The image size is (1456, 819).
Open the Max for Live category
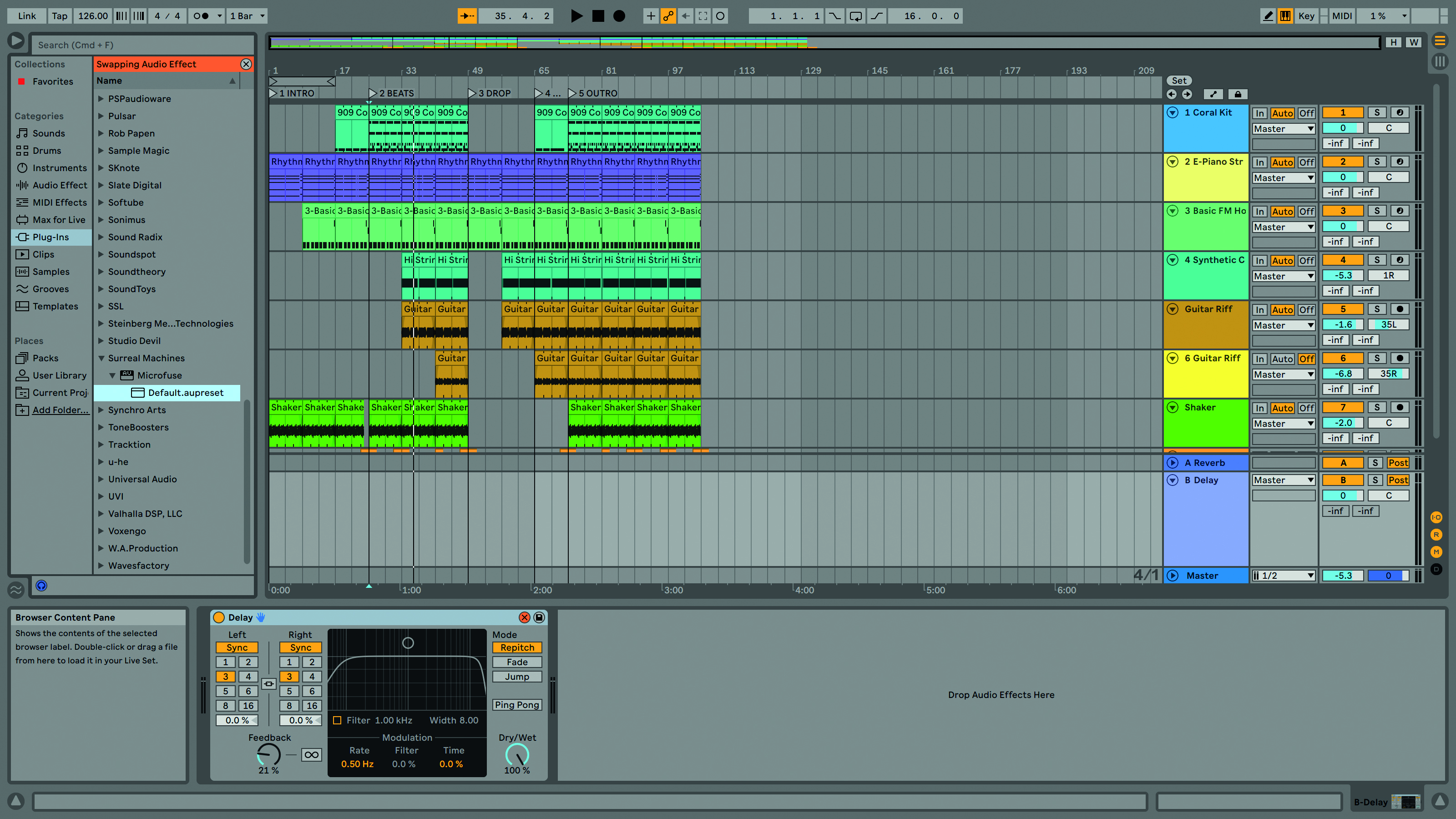[51, 219]
